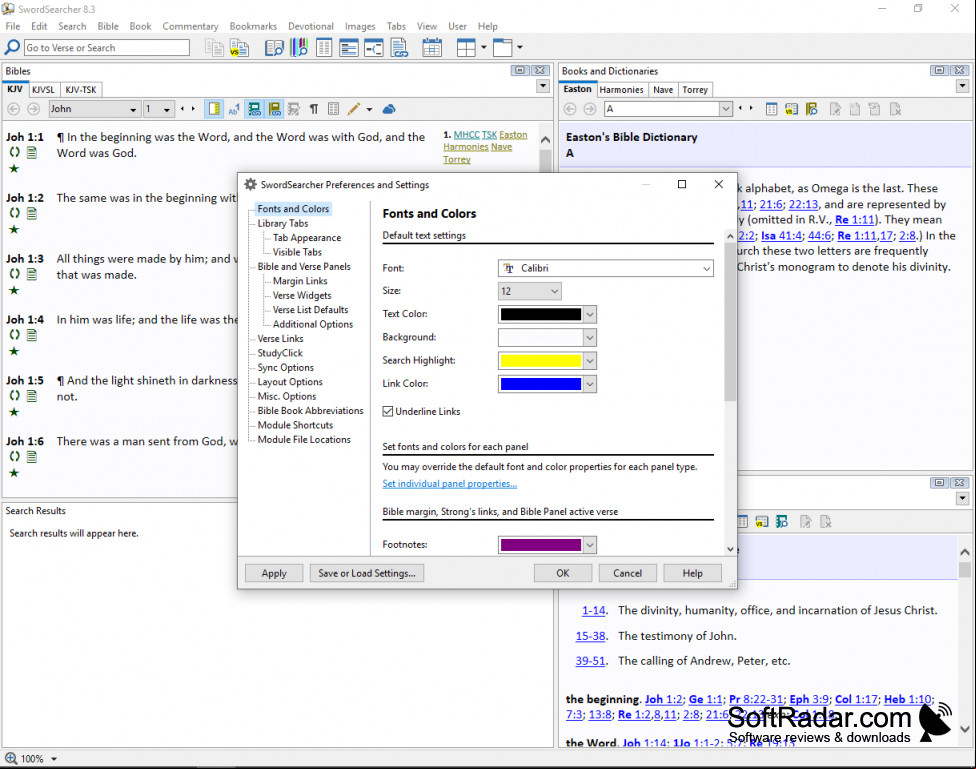Click the single window layout icon
This screenshot has height=769, width=976.
[503, 47]
